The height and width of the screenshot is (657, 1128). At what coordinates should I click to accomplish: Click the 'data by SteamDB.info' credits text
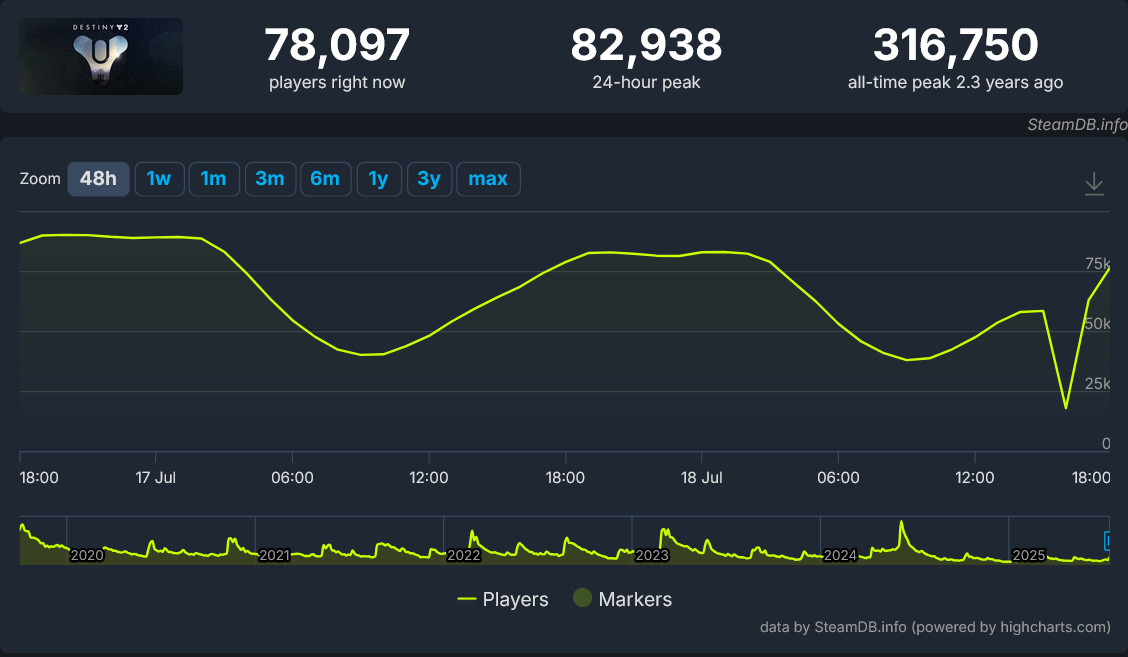point(935,627)
